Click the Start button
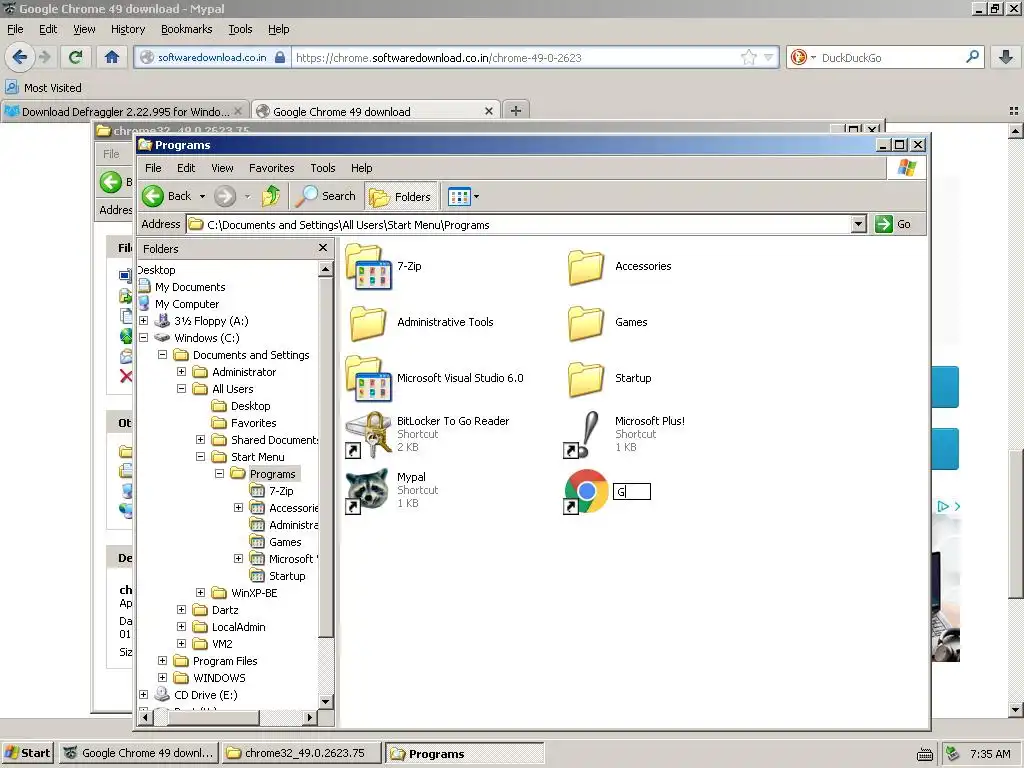Screen dimensions: 1024x768 click(27, 753)
